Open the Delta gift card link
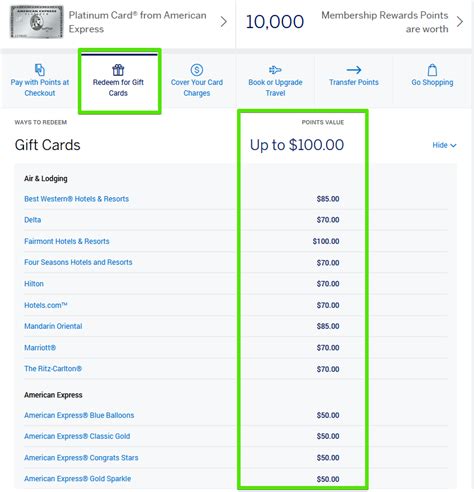This screenshot has height=492, width=474. (33, 220)
